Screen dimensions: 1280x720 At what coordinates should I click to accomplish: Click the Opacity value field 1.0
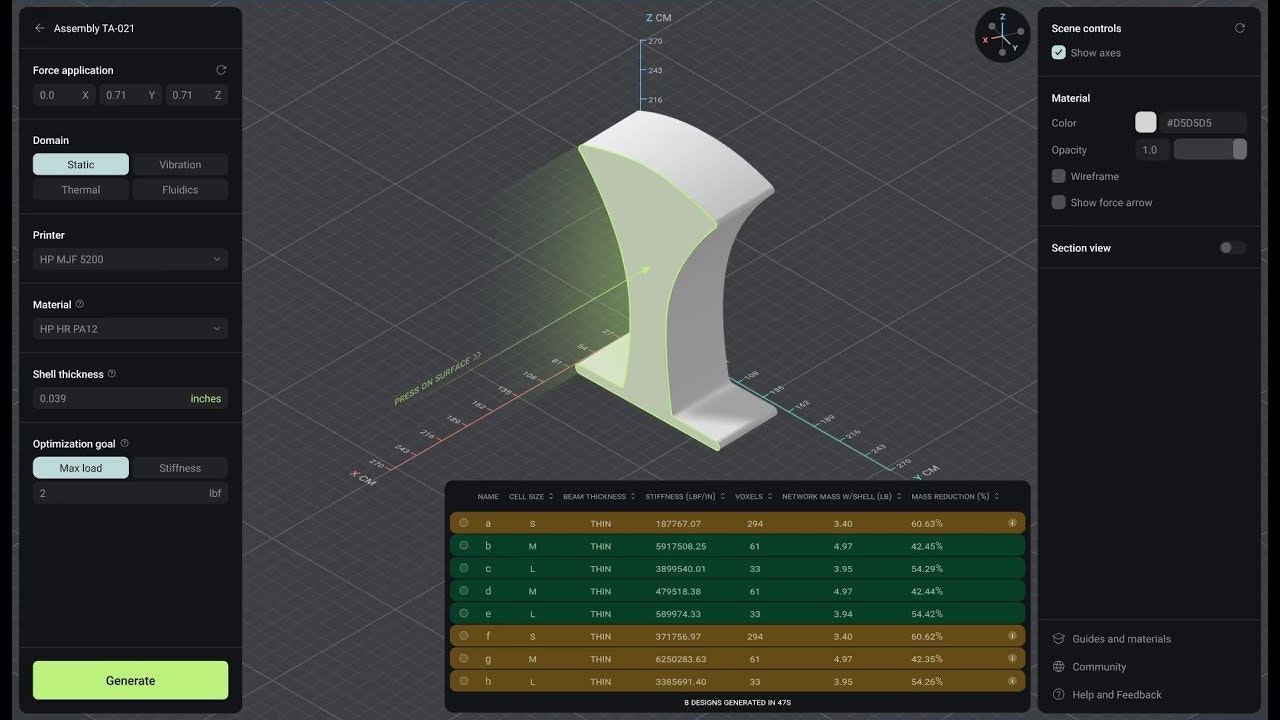tap(1152, 150)
